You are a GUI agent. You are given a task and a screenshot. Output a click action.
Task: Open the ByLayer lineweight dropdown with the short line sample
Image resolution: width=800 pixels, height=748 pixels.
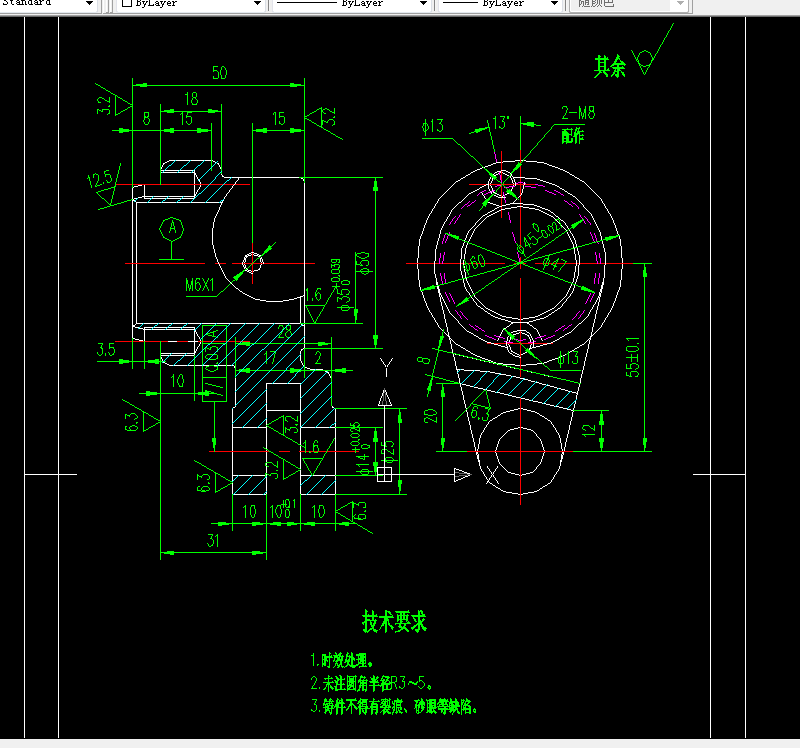(x=500, y=3)
